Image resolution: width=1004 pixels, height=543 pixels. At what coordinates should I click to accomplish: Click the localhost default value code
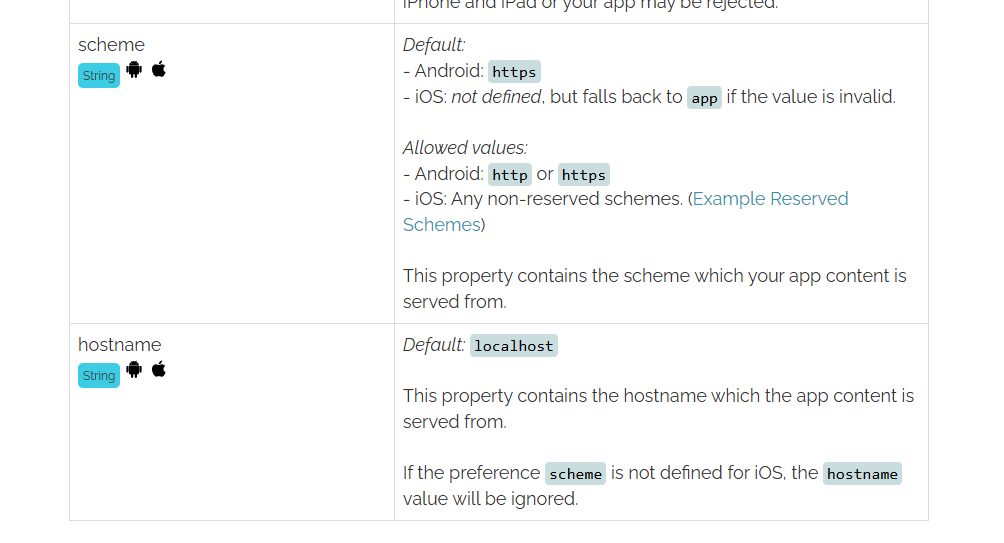pos(514,346)
